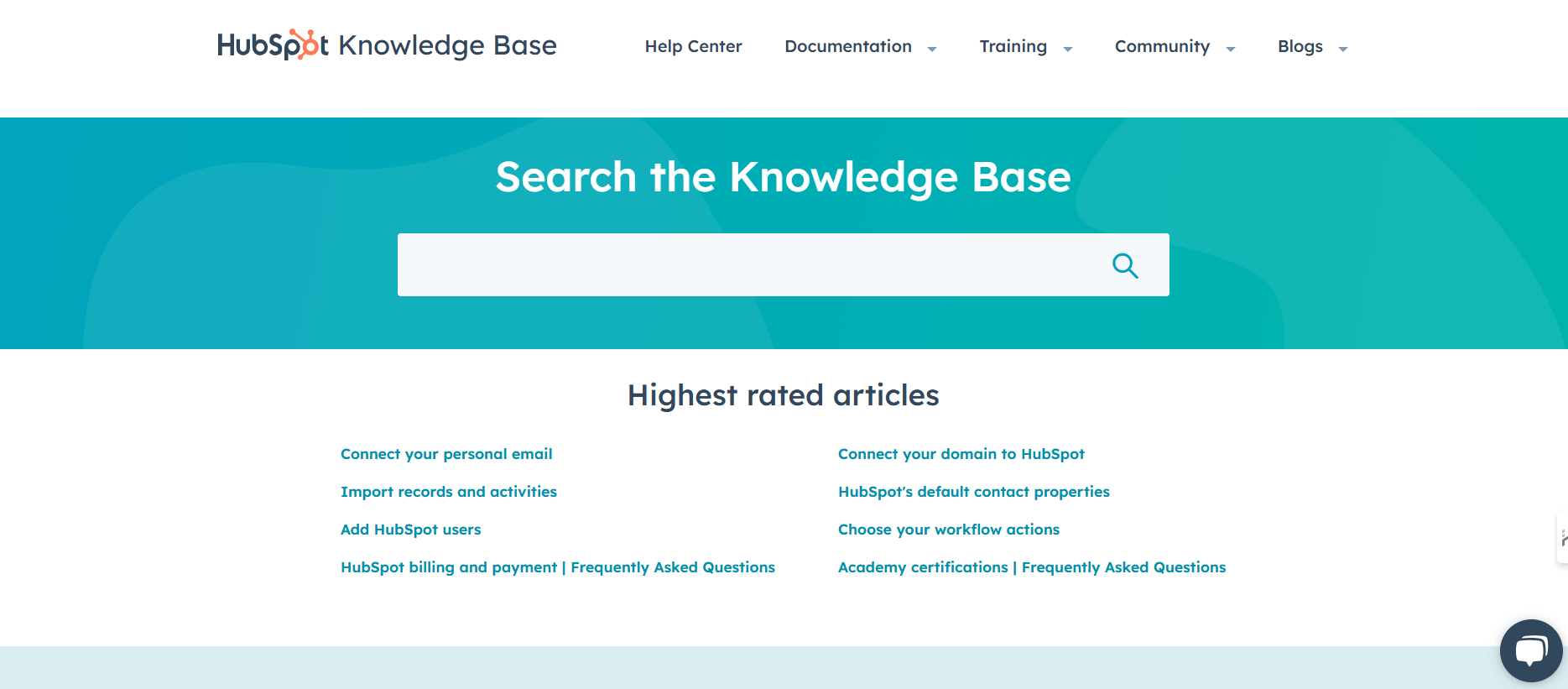
Task: Open the Training menu
Action: tap(1013, 46)
